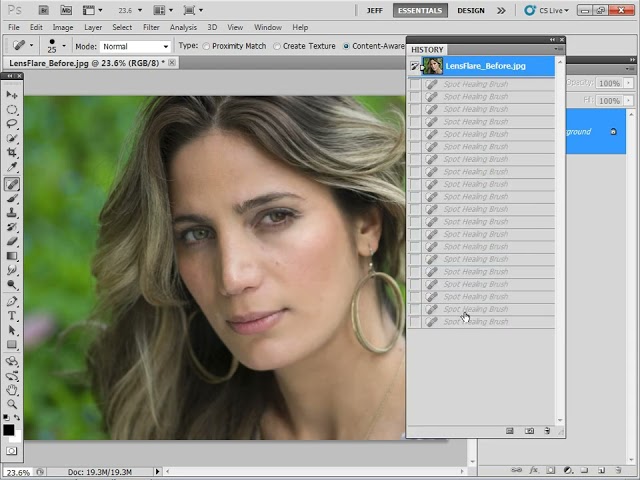
Task: Select the 3D Camera Orbit tool
Action: coord(12,376)
